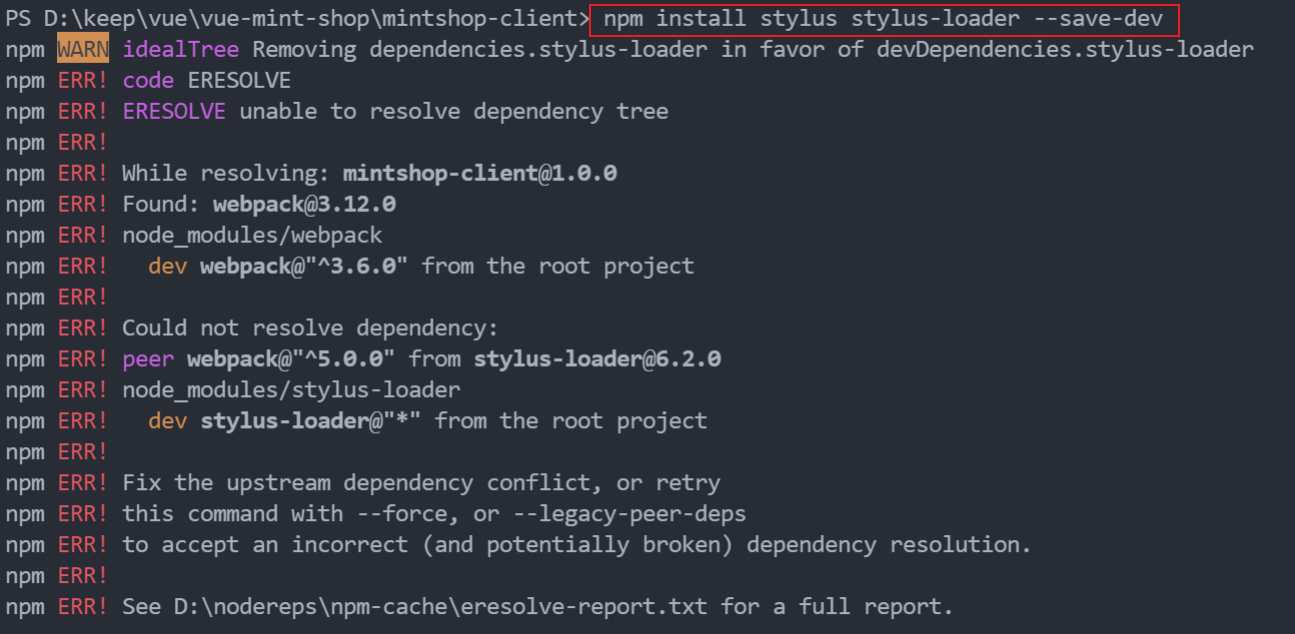Click the mintshop-client@1.0.0 package name
Viewport: 1295px width, 634px height.
[x=480, y=173]
